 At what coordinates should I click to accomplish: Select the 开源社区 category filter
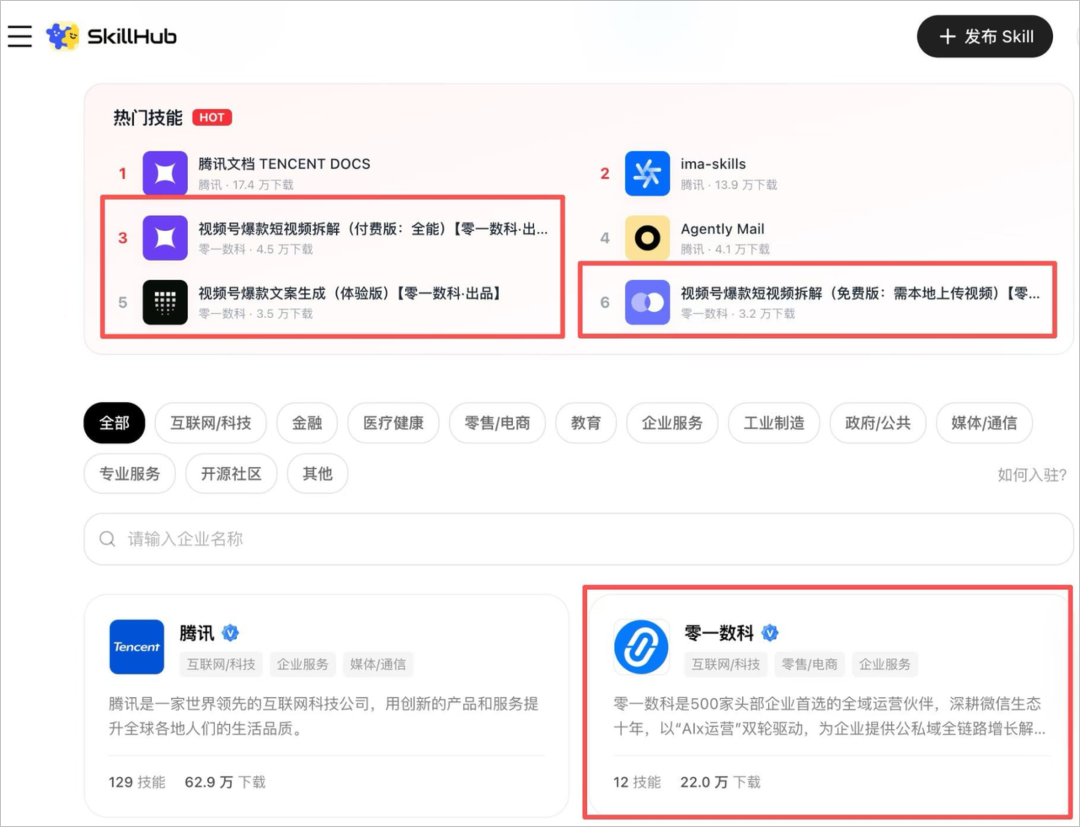tap(231, 474)
